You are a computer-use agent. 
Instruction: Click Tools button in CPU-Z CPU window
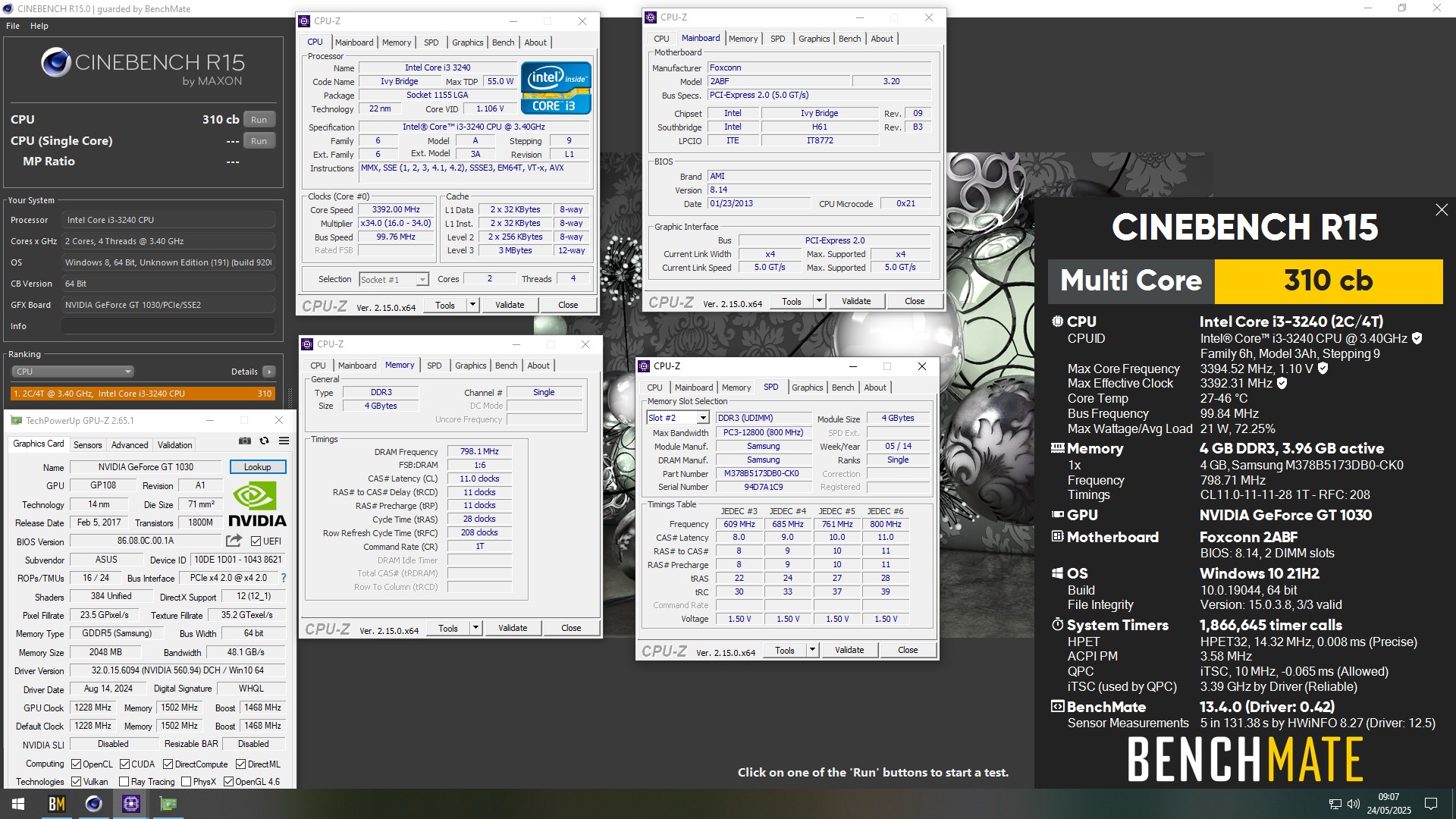tap(445, 305)
